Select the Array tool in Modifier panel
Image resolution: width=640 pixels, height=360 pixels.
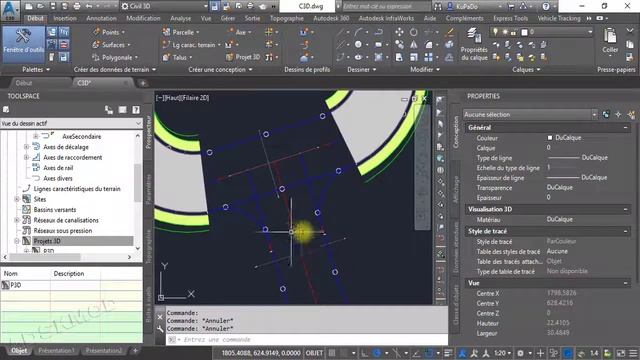click(x=429, y=57)
